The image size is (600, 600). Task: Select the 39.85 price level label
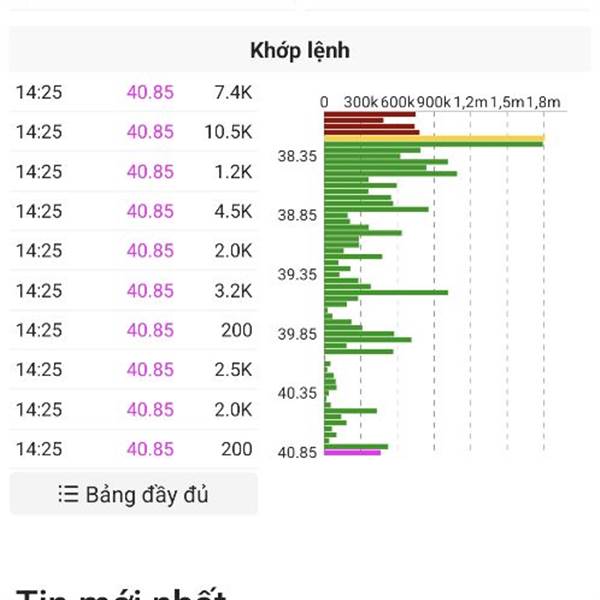(297, 334)
